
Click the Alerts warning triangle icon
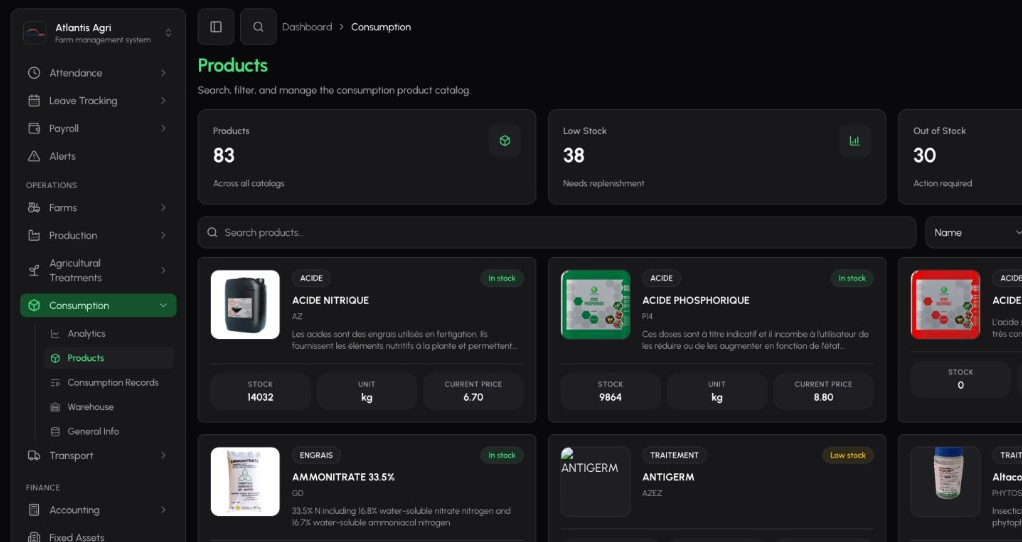click(x=34, y=156)
